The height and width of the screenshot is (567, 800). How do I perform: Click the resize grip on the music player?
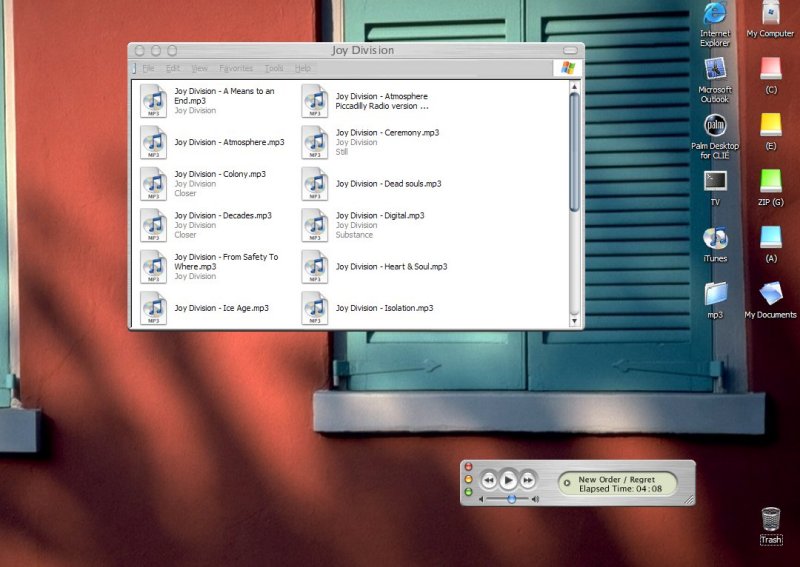tap(689, 500)
